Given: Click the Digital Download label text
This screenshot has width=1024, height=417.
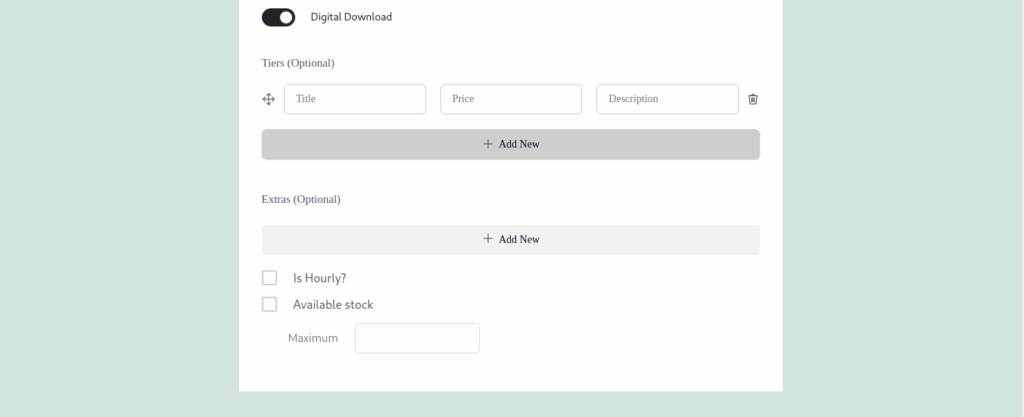Looking at the screenshot, I should pos(351,17).
